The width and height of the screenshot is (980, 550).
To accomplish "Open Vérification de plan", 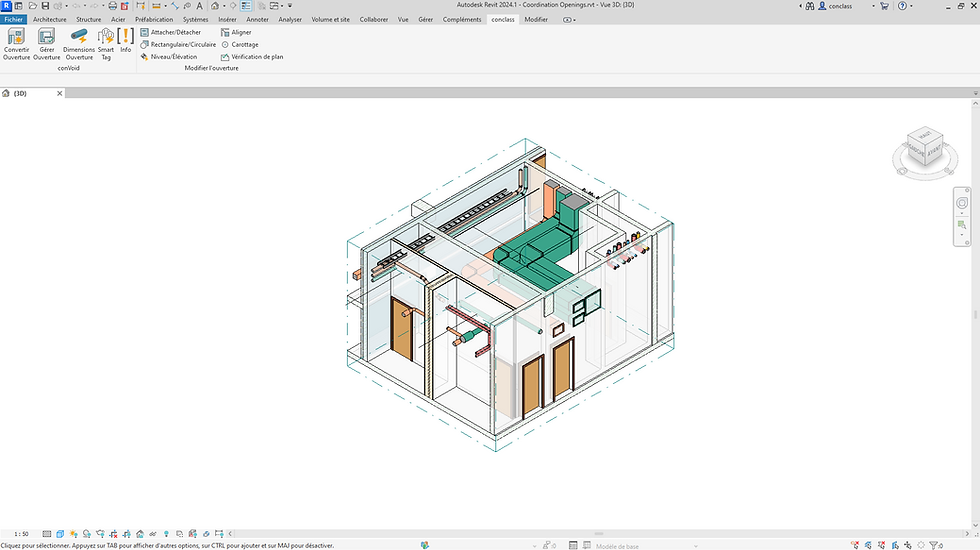I will tap(252, 56).
